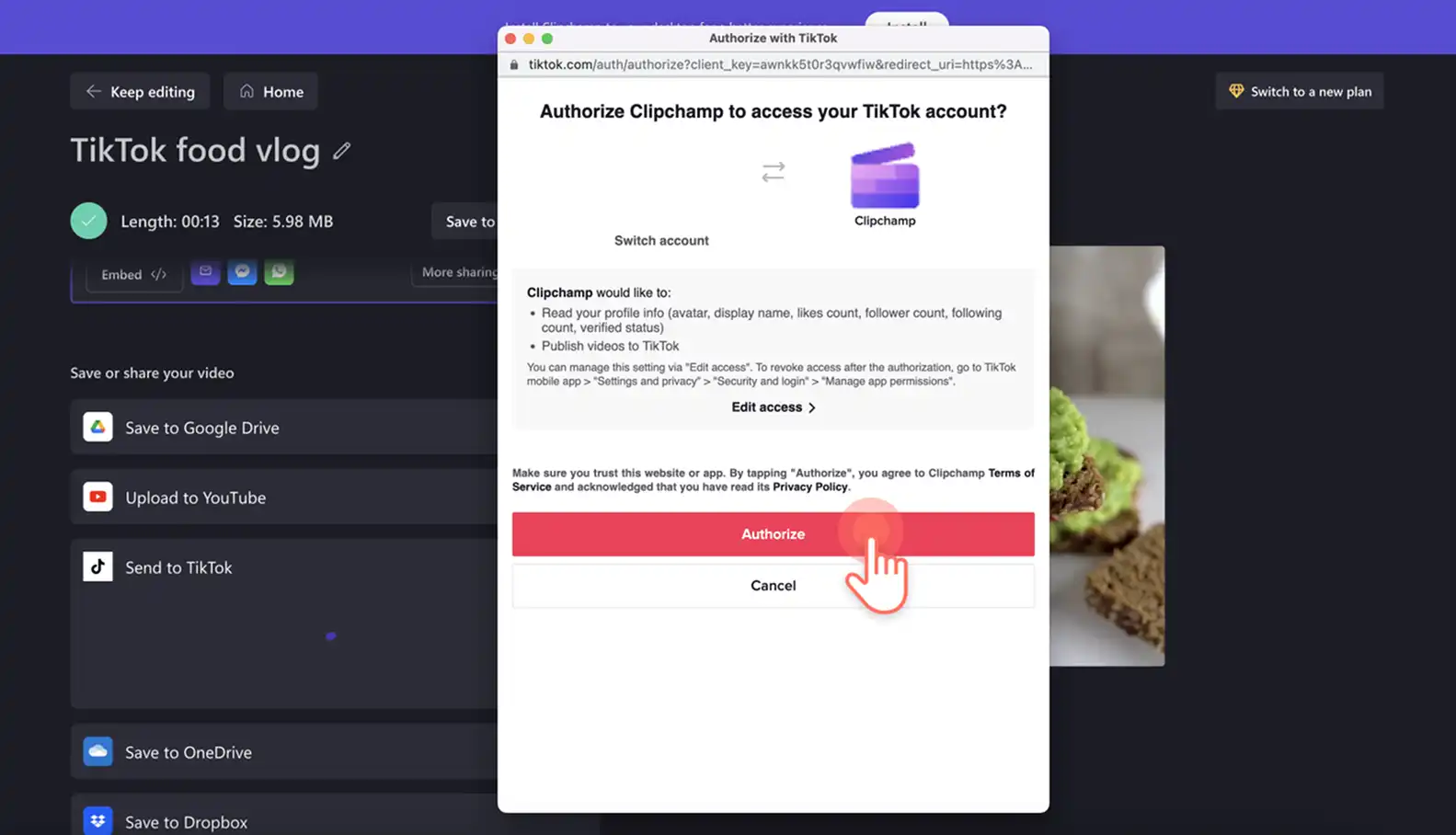Click the TikTok URL address bar
The image size is (1456, 835).
[780, 64]
